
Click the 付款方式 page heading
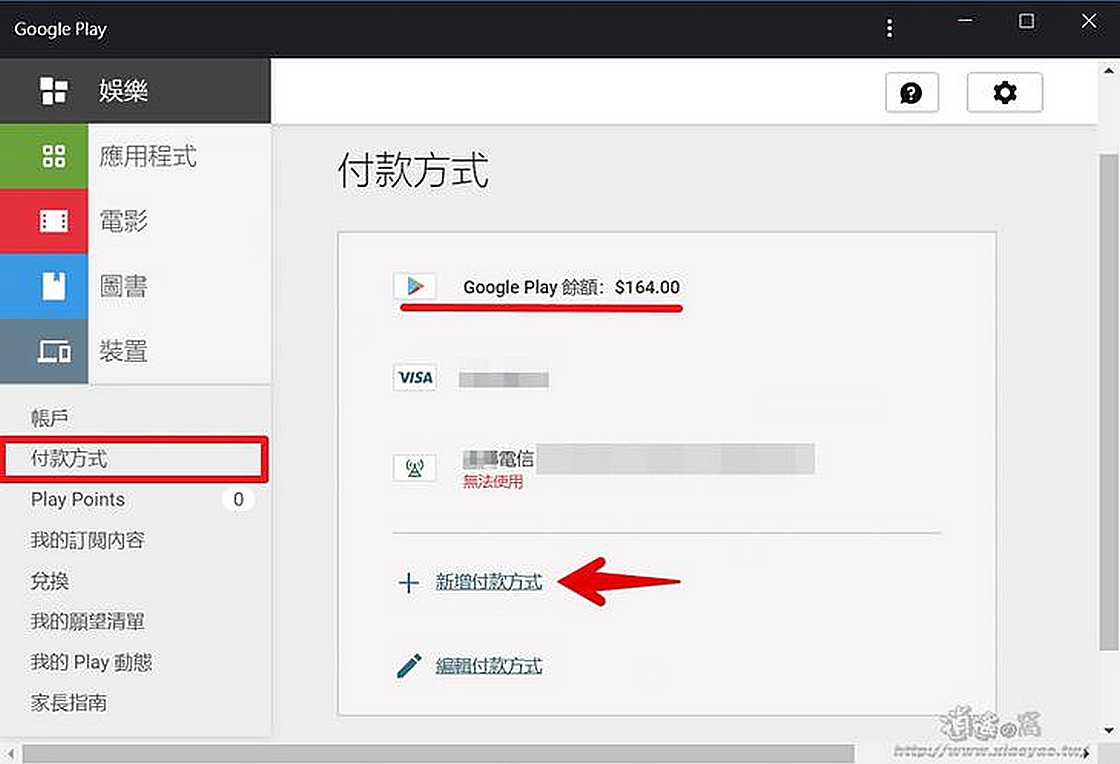click(x=414, y=170)
